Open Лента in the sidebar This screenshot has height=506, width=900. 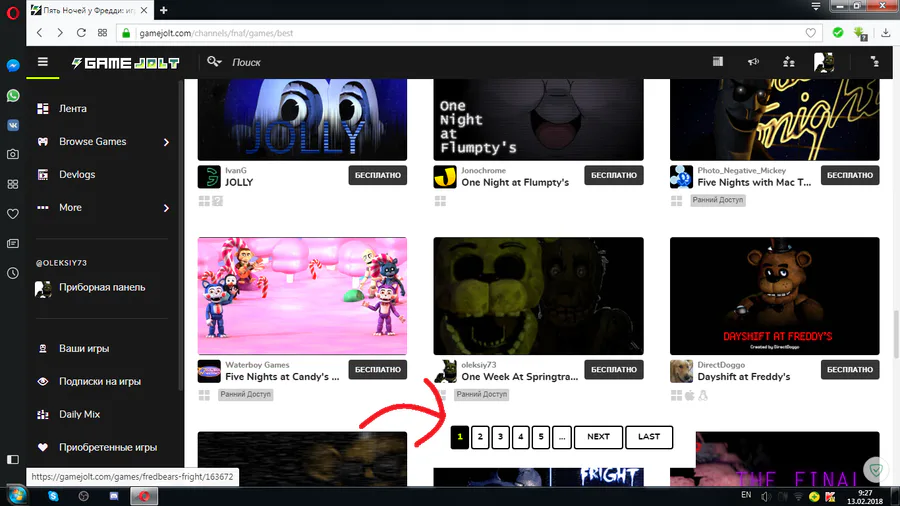point(73,108)
